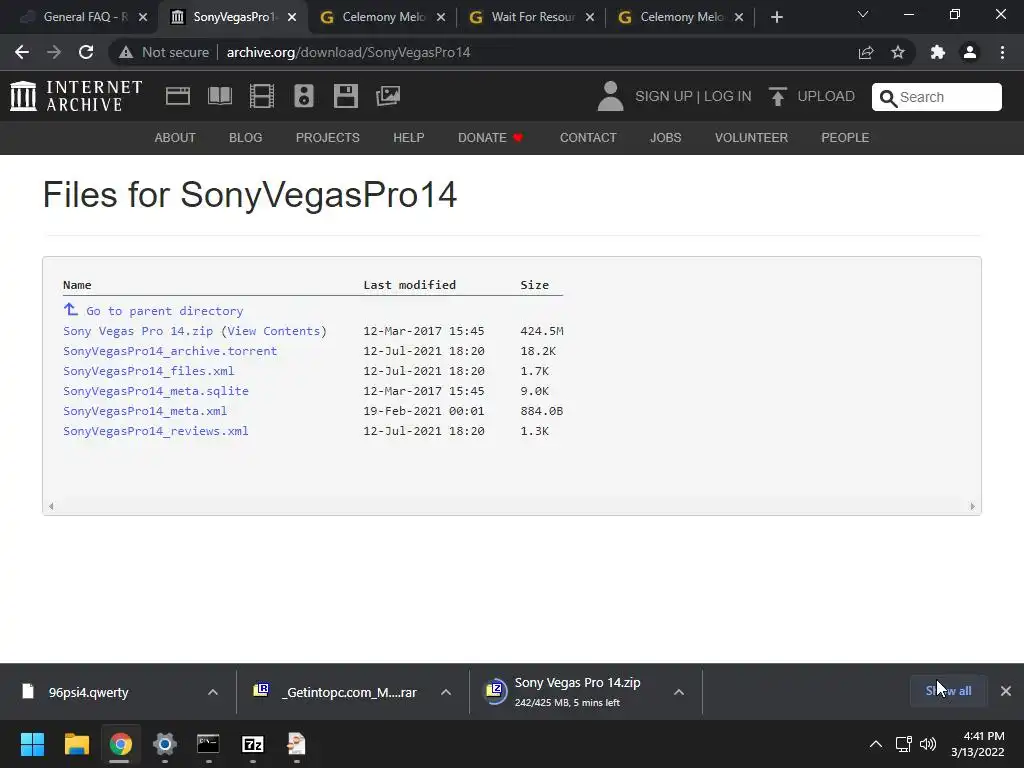
Task: Click the address bar URL
Action: tap(348, 52)
